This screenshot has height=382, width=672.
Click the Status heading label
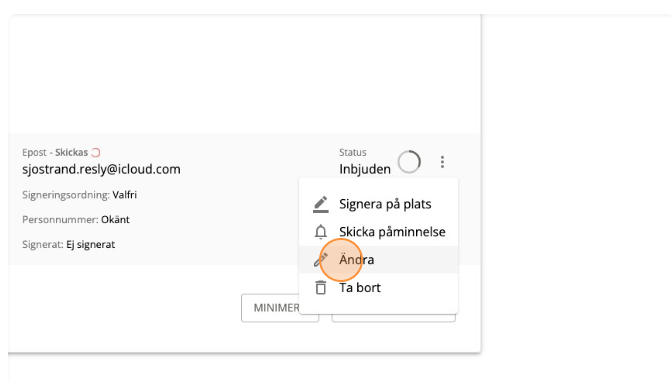[x=353, y=152]
